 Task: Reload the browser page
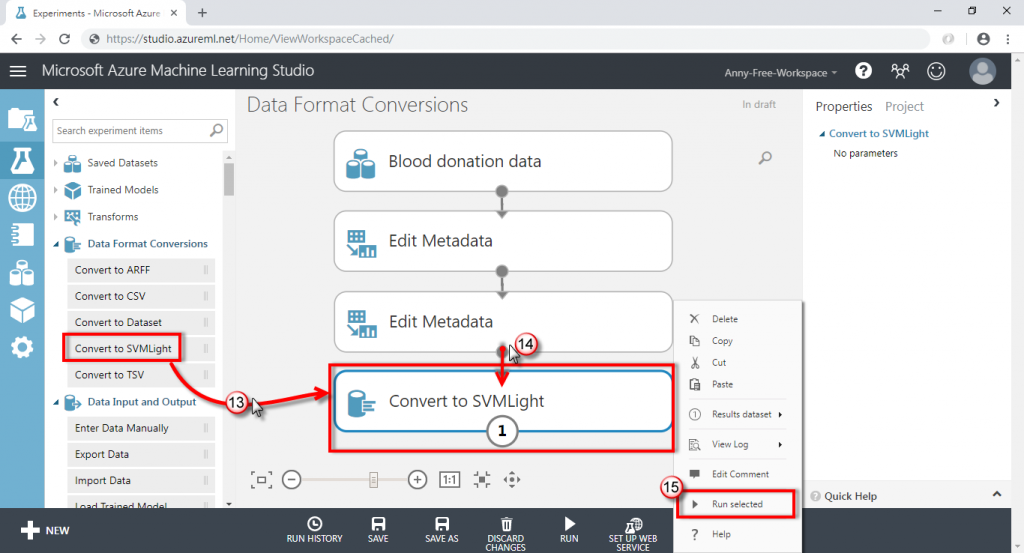[64, 39]
